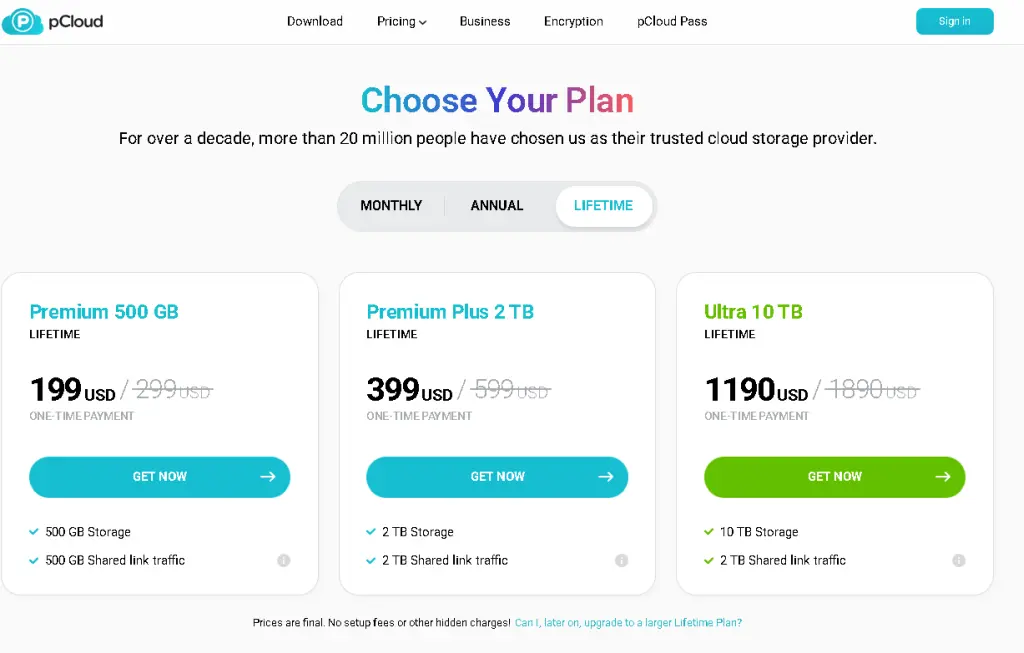Click info icon in Premium Plus 2 TB card
This screenshot has width=1024, height=653.
[621, 561]
